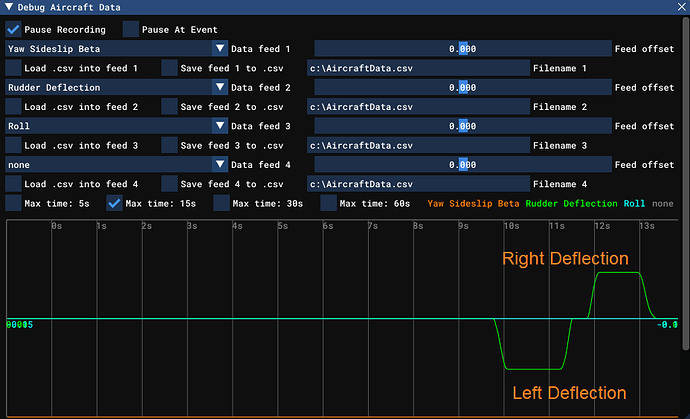Check Load .csv into feed 2
Image resolution: width=690 pixels, height=419 pixels.
click(x=14, y=107)
